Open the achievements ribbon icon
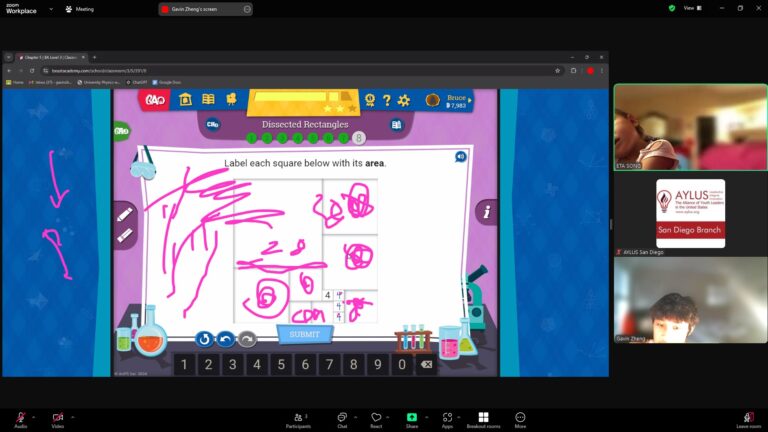 click(x=370, y=100)
